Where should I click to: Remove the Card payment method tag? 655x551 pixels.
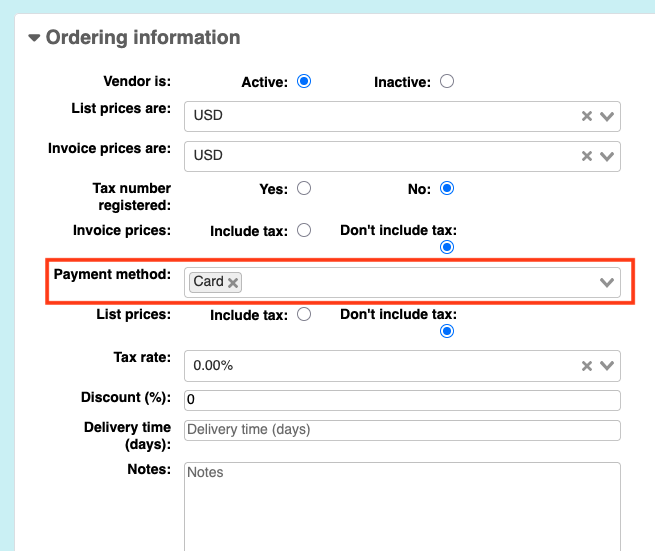pos(233,283)
